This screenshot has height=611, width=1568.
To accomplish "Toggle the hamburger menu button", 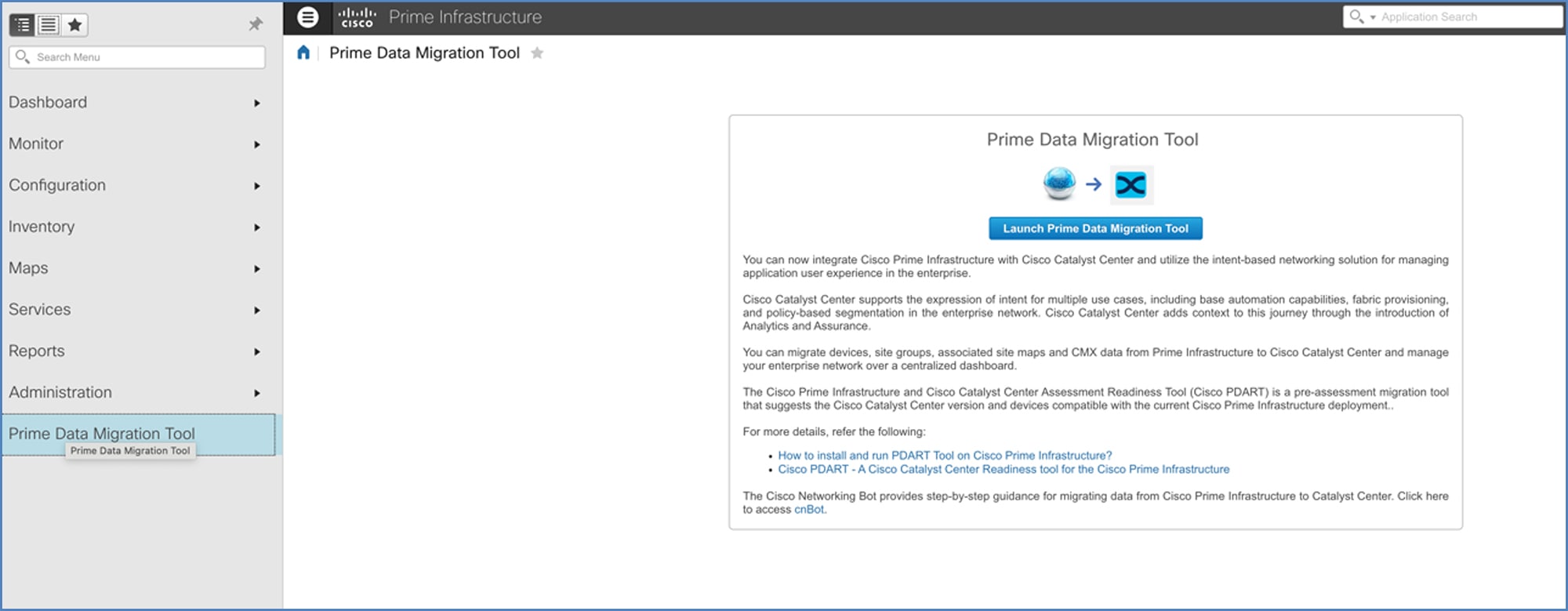I will point(308,17).
